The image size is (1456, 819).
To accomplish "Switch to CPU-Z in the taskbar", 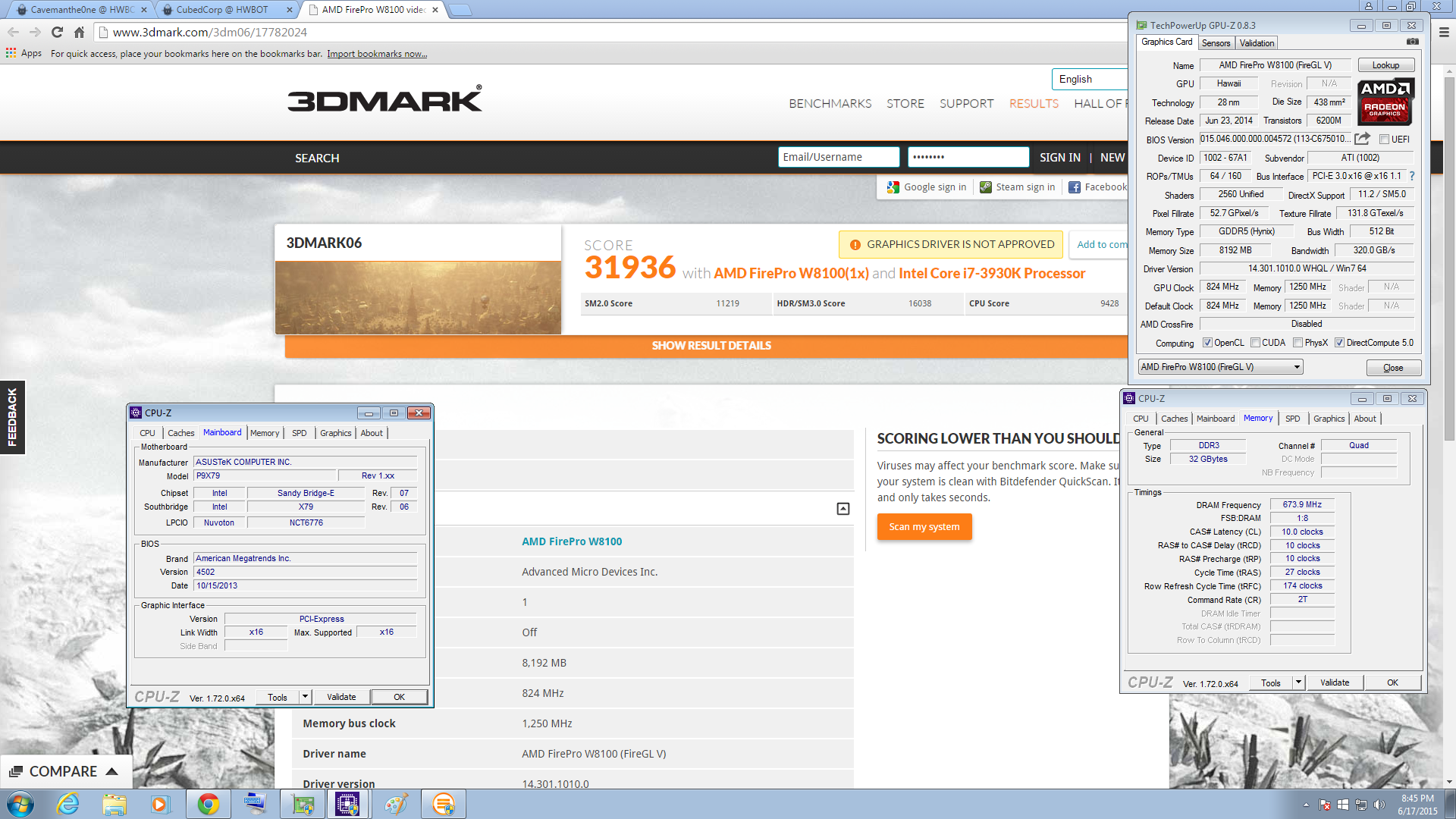I will [x=347, y=804].
